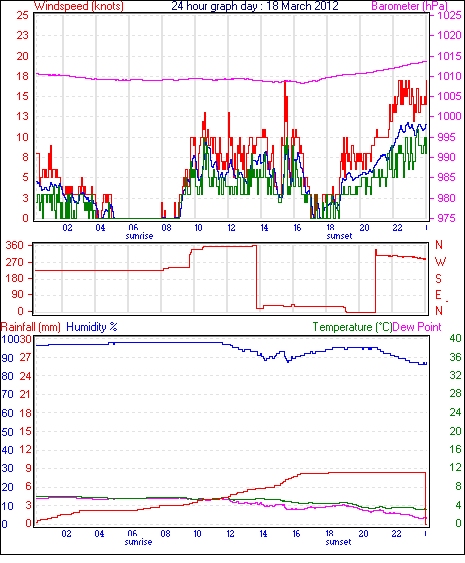Click the sunrise marker under the windspeed graph
465x563 pixels.
point(139,236)
